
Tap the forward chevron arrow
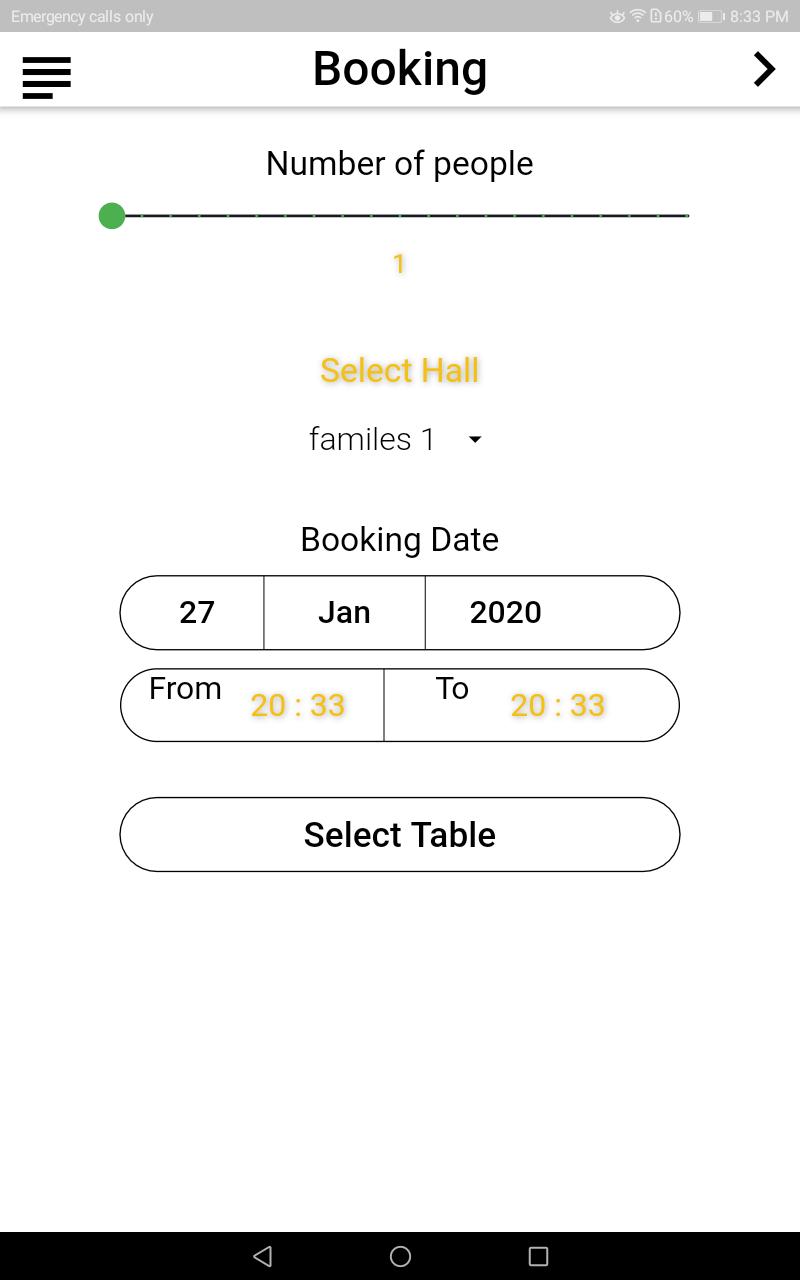(x=764, y=69)
